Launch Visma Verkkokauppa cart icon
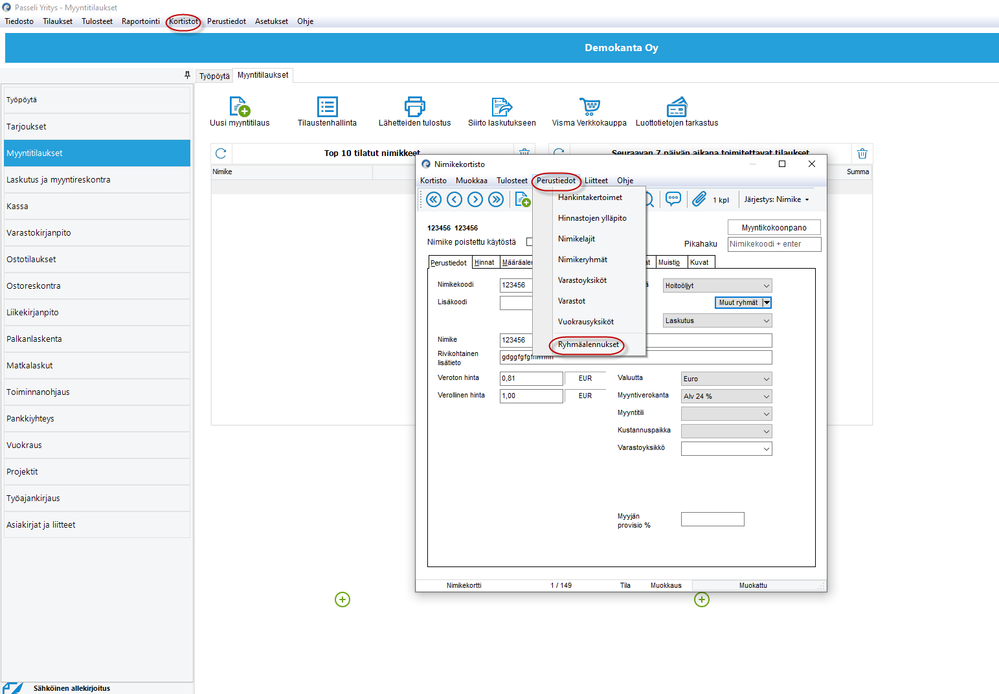Image resolution: width=999 pixels, height=694 pixels. 589,106
